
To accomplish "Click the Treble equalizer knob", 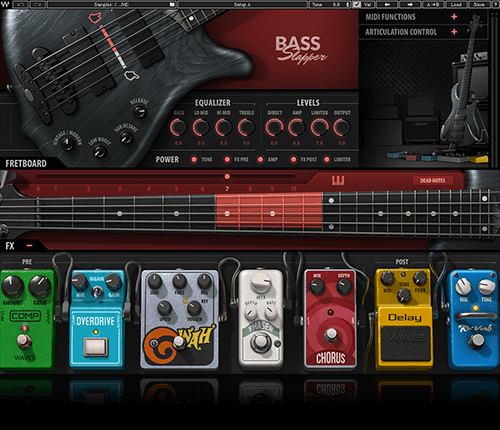I will (x=246, y=127).
